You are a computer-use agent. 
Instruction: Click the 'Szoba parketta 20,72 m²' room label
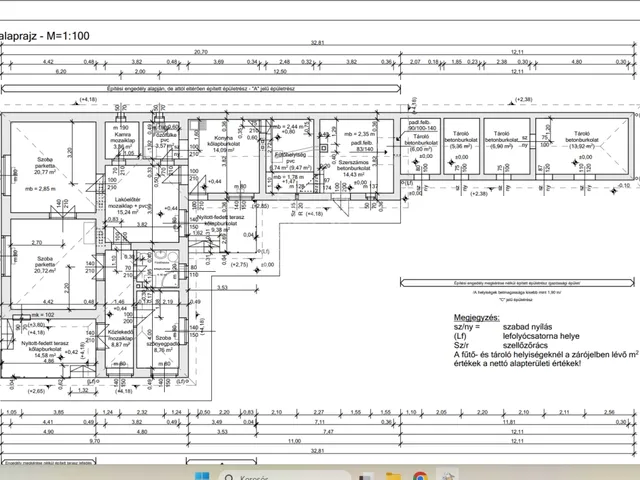tap(45, 265)
